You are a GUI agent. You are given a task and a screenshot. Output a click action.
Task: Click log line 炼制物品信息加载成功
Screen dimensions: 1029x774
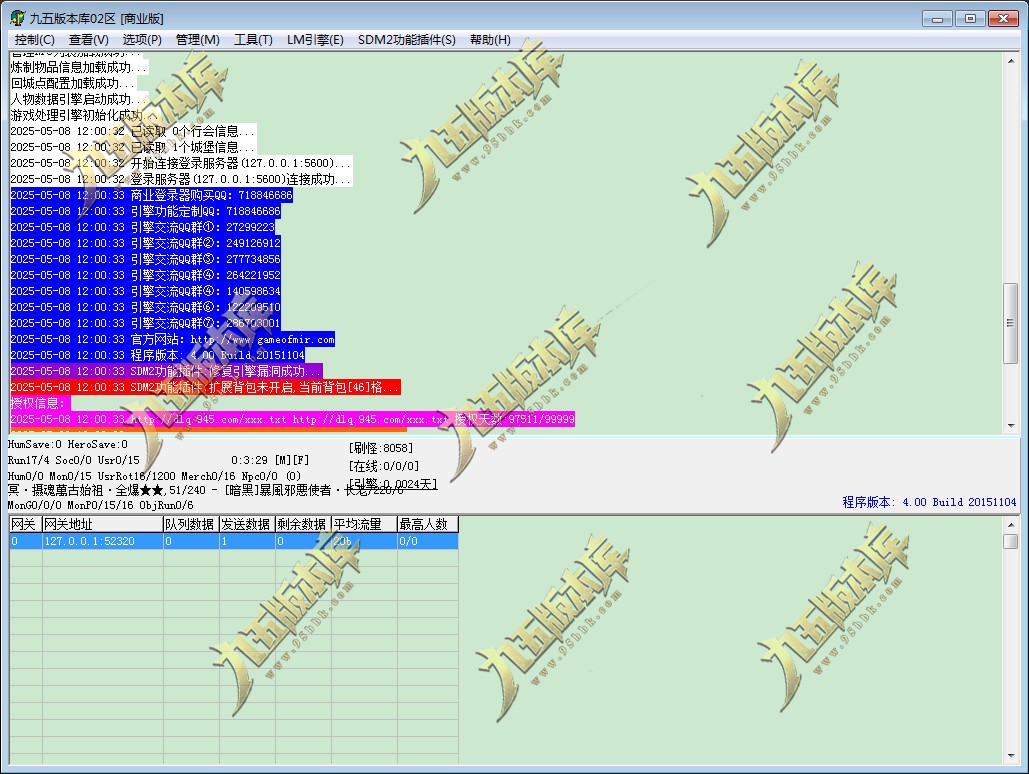click(79, 67)
